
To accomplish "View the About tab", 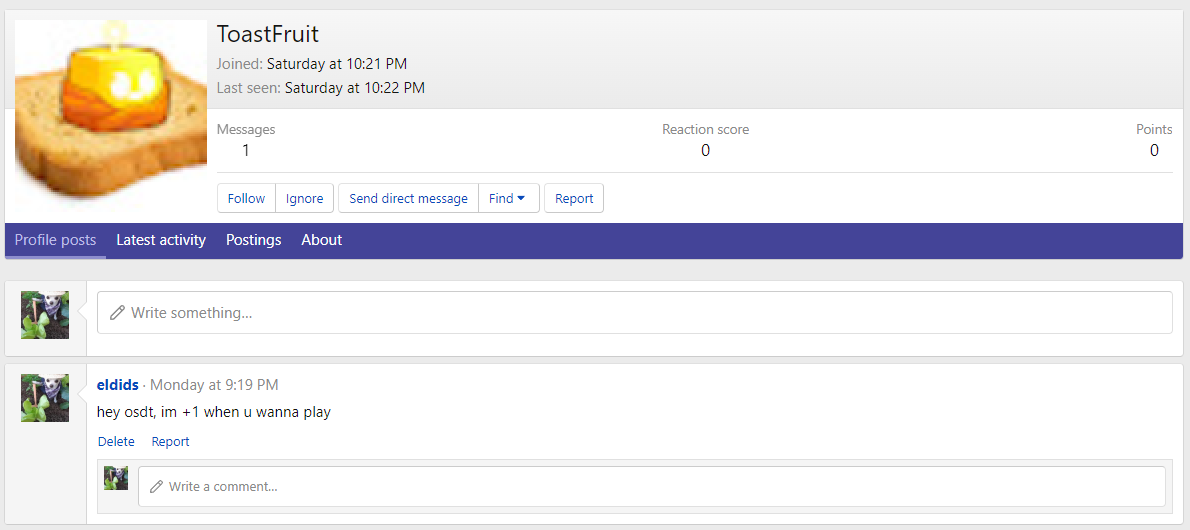I will [322, 240].
